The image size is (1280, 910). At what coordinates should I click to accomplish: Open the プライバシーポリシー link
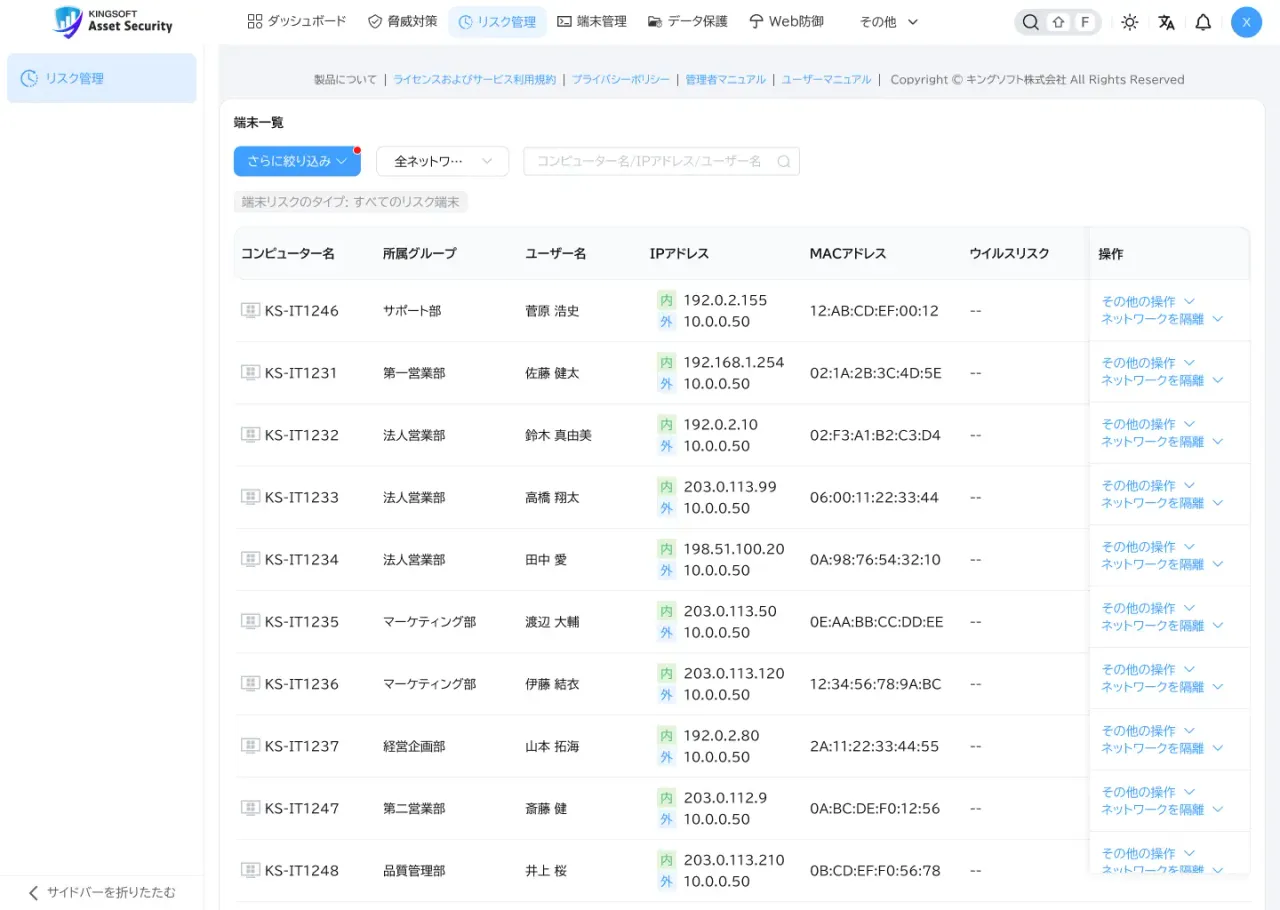(x=621, y=79)
